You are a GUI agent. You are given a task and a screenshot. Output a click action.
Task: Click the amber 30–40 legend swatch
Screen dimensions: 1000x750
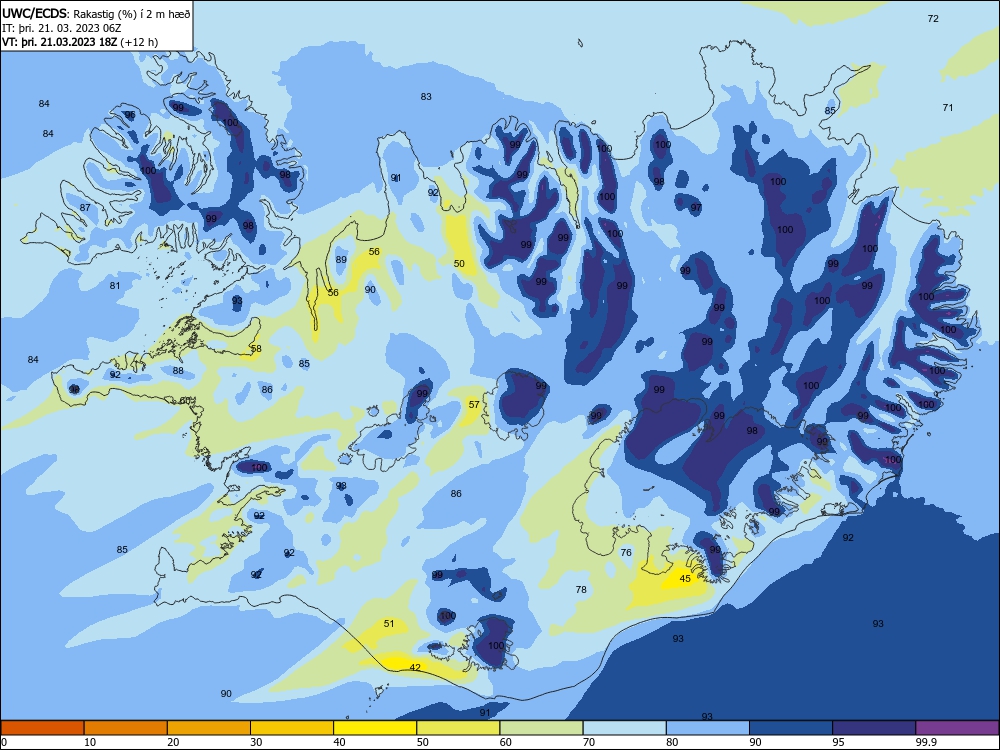click(x=292, y=728)
